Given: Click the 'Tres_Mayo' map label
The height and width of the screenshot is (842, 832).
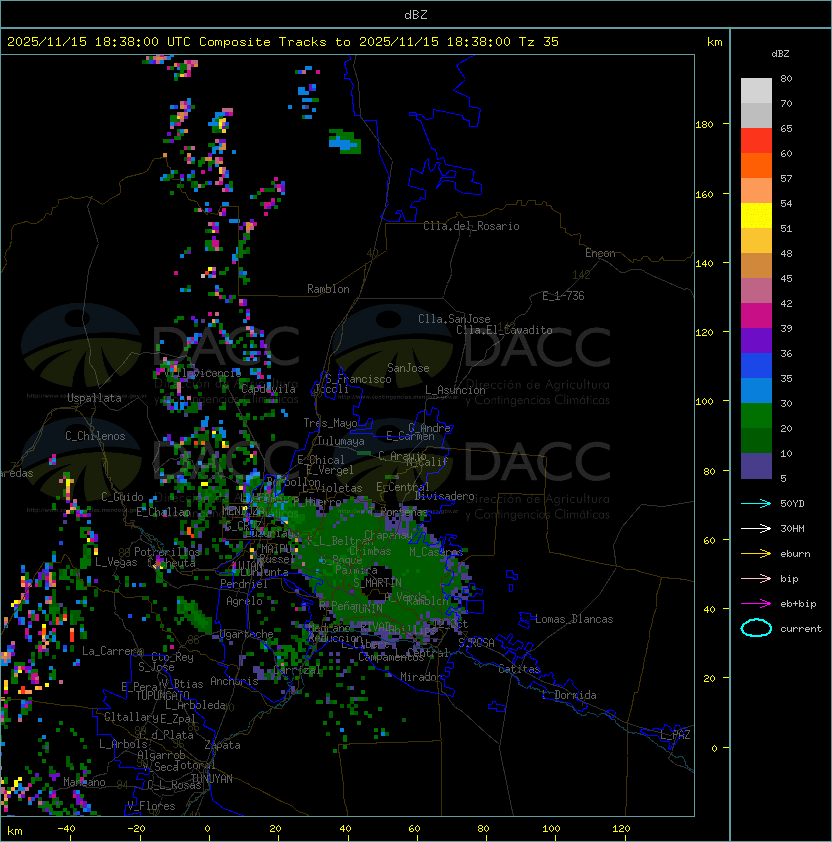Looking at the screenshot, I should coord(330,423).
